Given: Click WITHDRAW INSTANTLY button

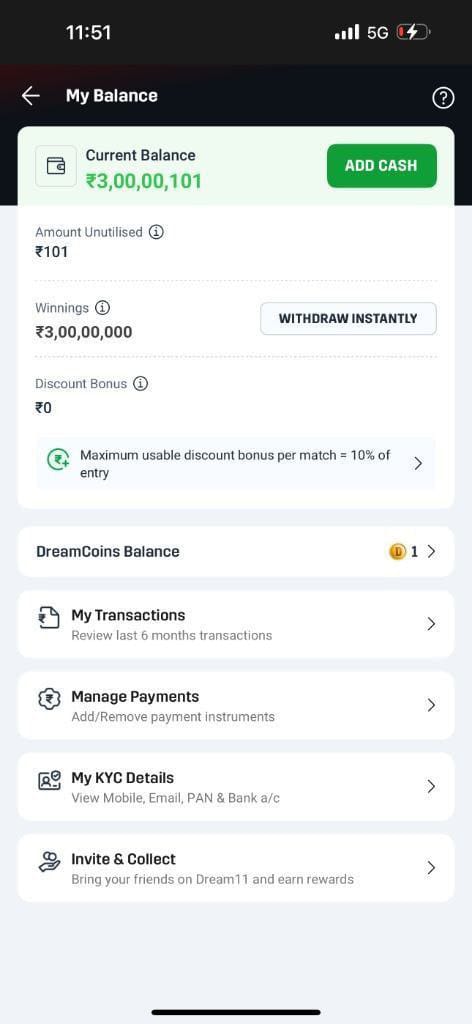Looking at the screenshot, I should [x=349, y=319].
